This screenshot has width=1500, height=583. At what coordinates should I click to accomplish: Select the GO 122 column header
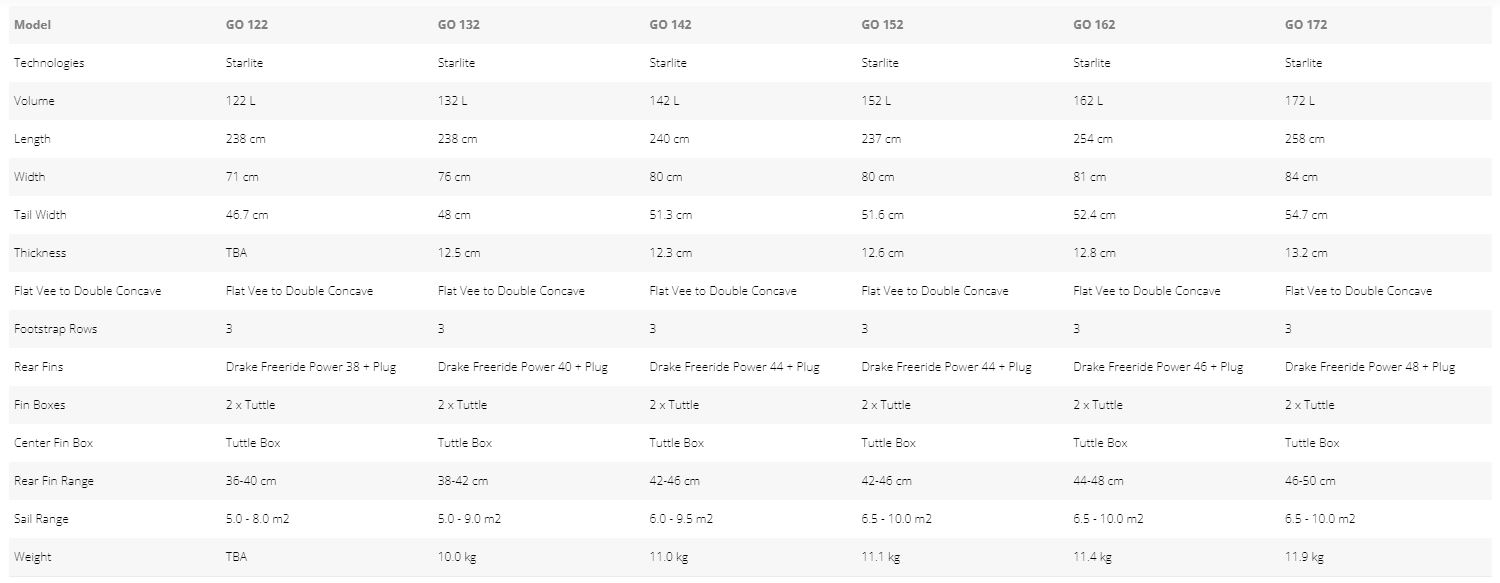tap(246, 25)
